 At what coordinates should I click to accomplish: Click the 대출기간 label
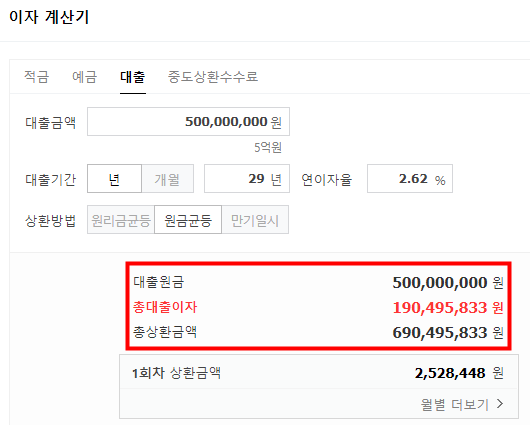point(51,180)
